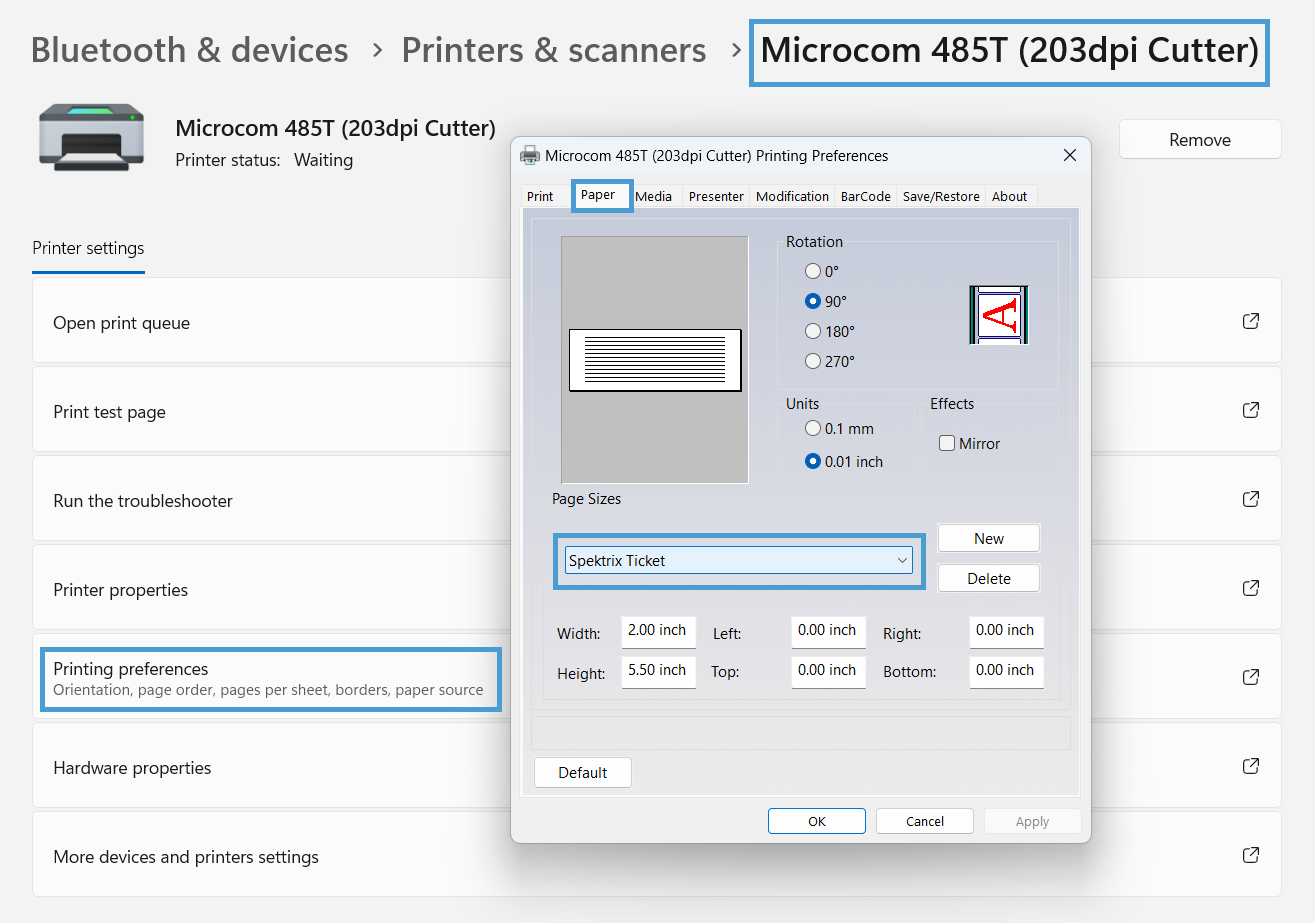
Task: Launch troubleshooter using its arrow icon
Action: [1251, 498]
